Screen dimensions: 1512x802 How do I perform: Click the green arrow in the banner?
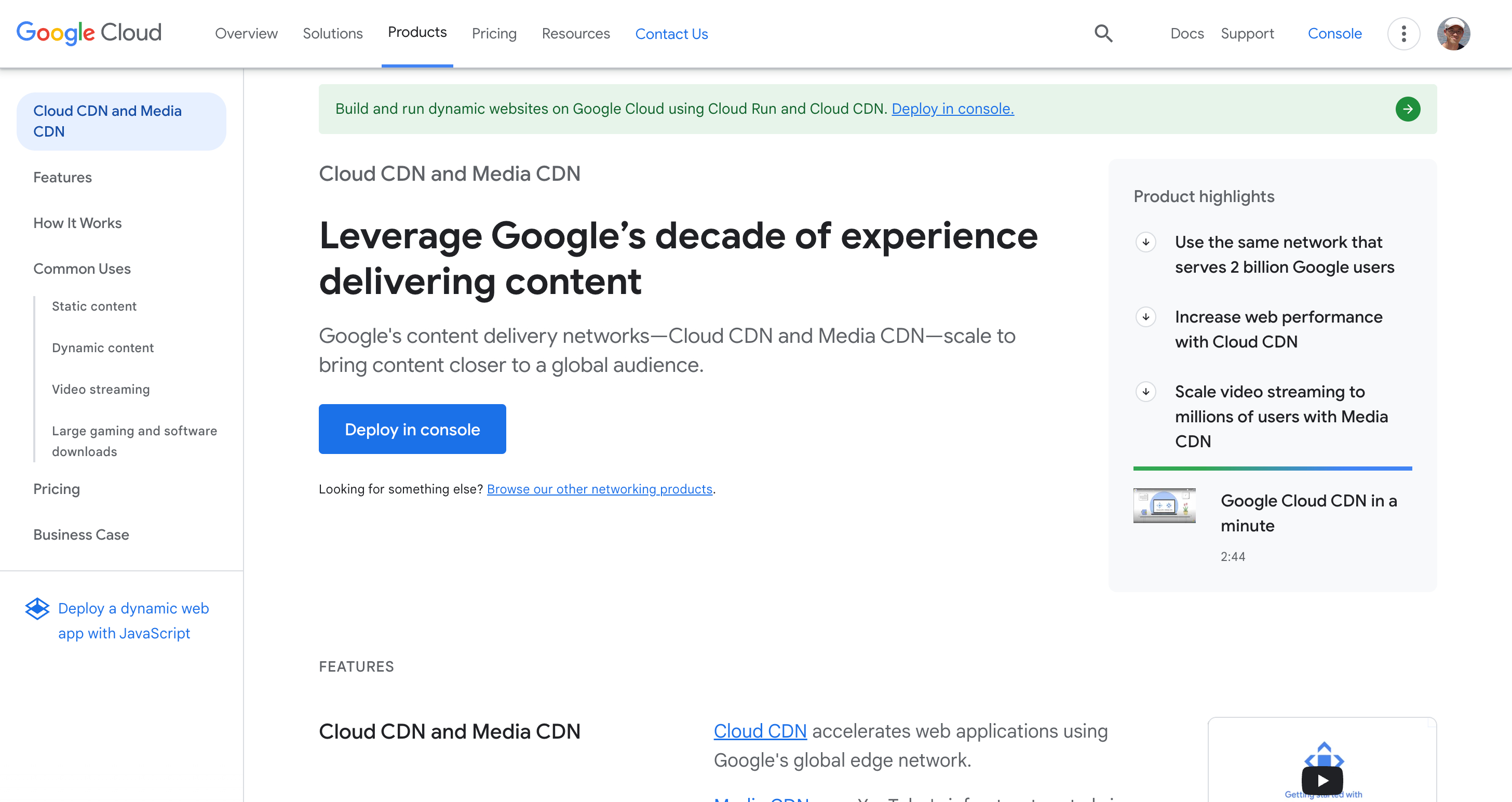(x=1408, y=109)
